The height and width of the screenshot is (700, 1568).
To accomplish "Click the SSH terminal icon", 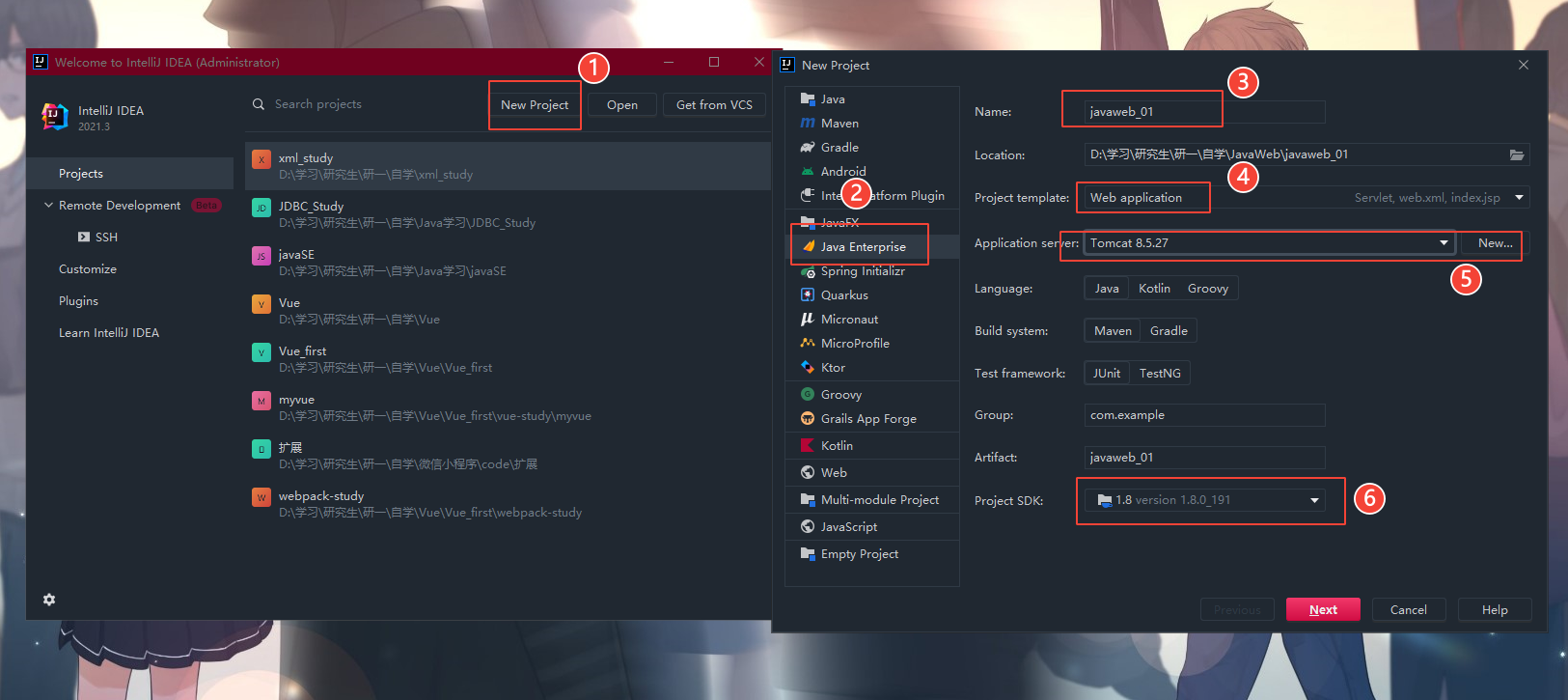I will tap(84, 238).
